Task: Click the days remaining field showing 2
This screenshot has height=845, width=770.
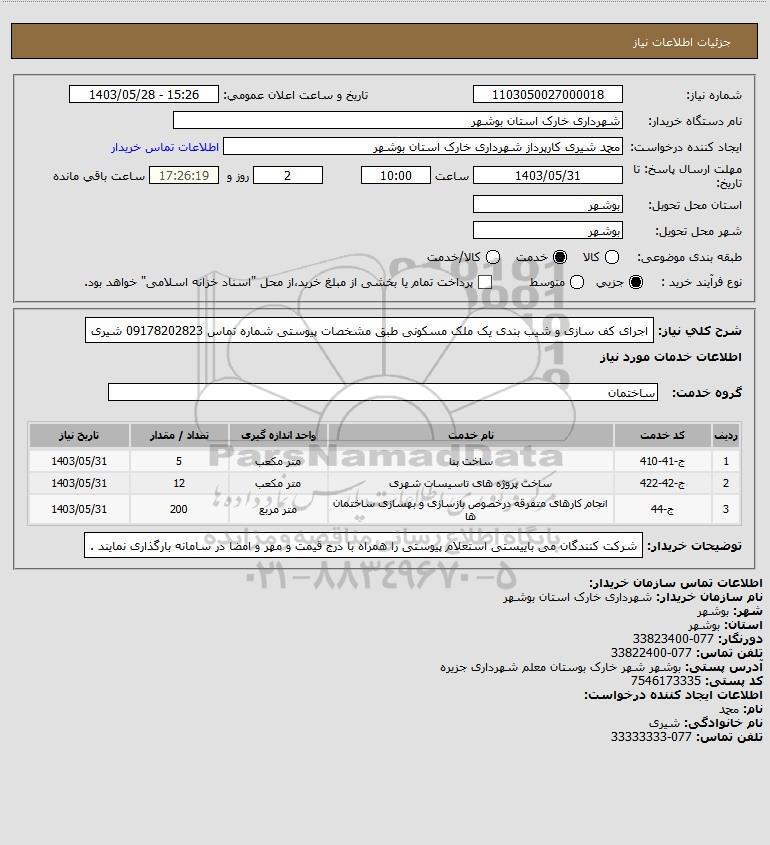Action: [x=288, y=175]
